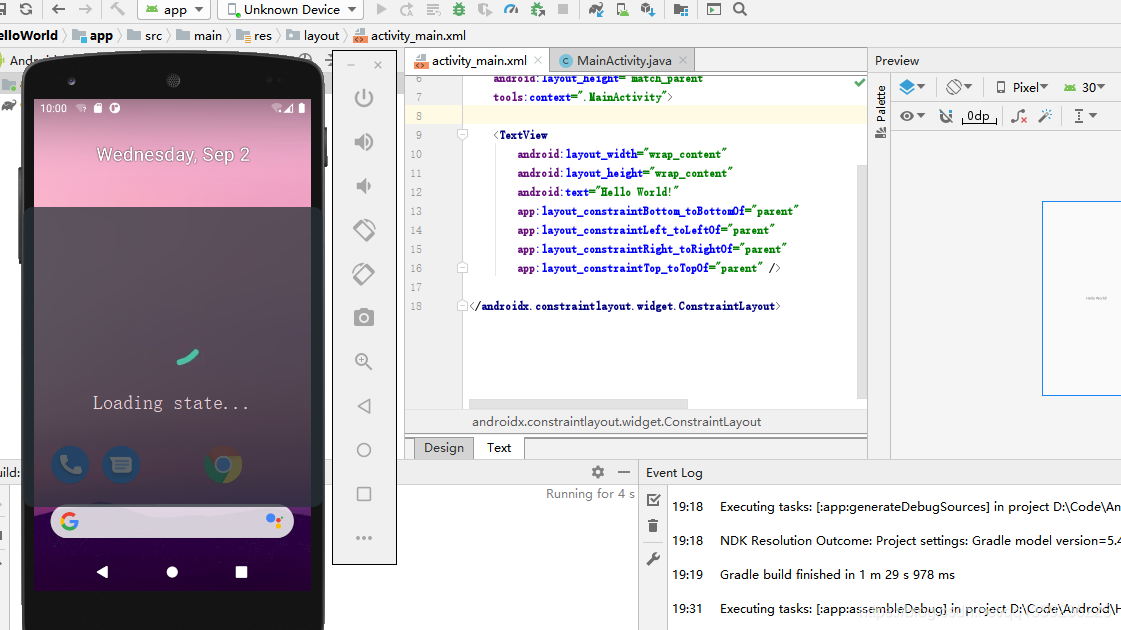Toggle autoconnect constraints in the Preview toolbar
This screenshot has width=1121, height=630.
coord(946,115)
